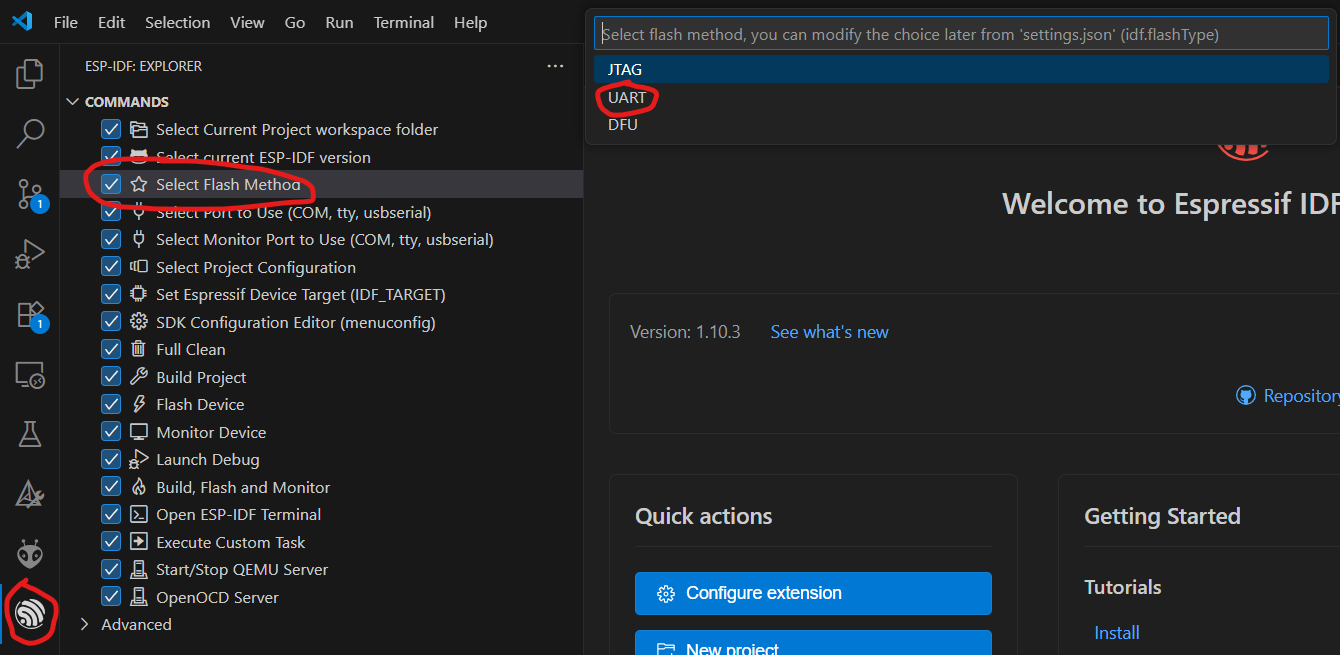Viewport: 1340px width, 655px height.
Task: Click the chip icon for Set Espressif Device Target
Action: coord(139,295)
